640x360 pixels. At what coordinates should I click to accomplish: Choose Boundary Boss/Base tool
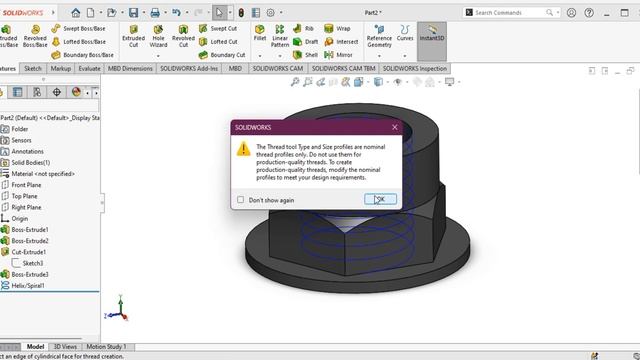(x=82, y=55)
